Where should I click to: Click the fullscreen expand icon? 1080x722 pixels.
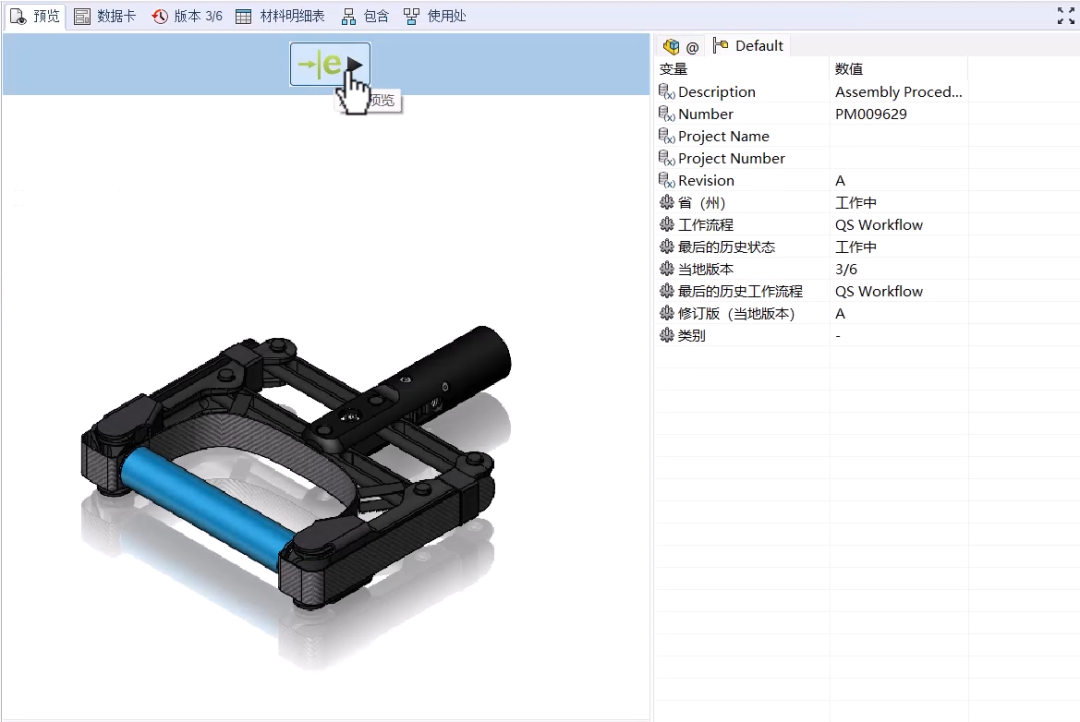(1066, 16)
